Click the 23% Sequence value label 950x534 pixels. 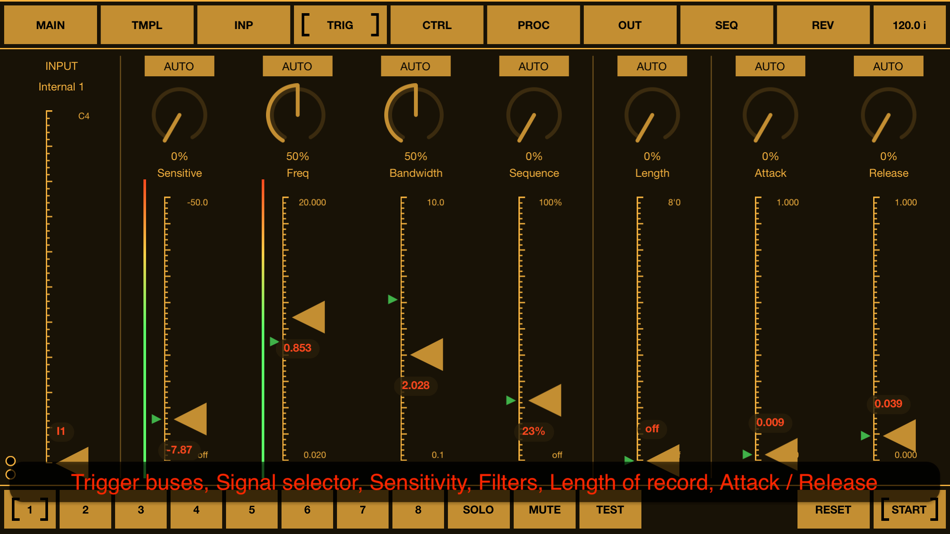[533, 432]
